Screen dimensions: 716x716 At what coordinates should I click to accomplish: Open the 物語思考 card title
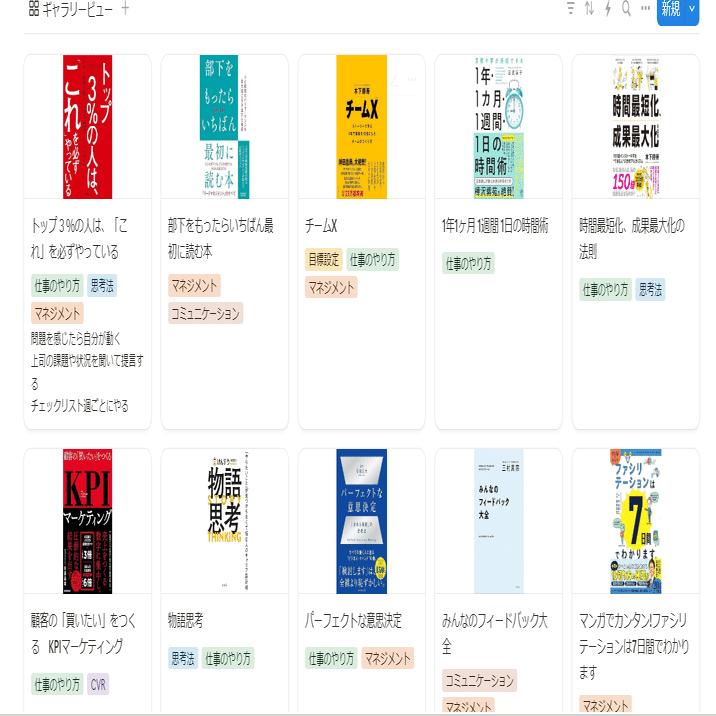185,620
